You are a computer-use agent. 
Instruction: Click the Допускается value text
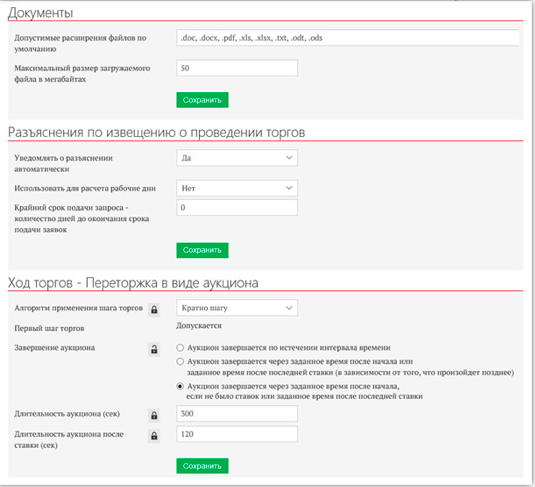[x=199, y=326]
